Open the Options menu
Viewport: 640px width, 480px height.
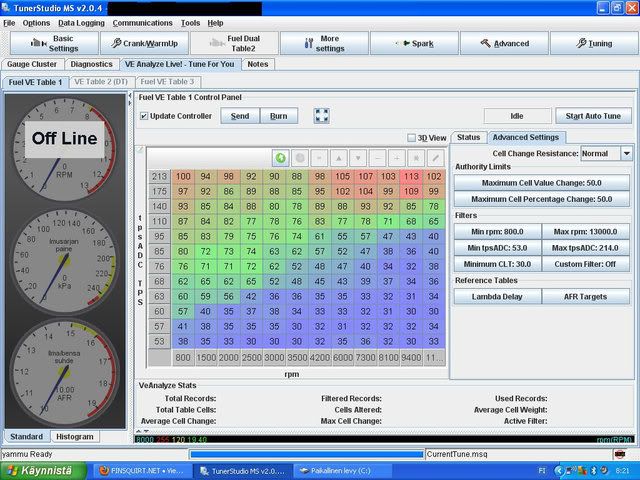coord(36,23)
